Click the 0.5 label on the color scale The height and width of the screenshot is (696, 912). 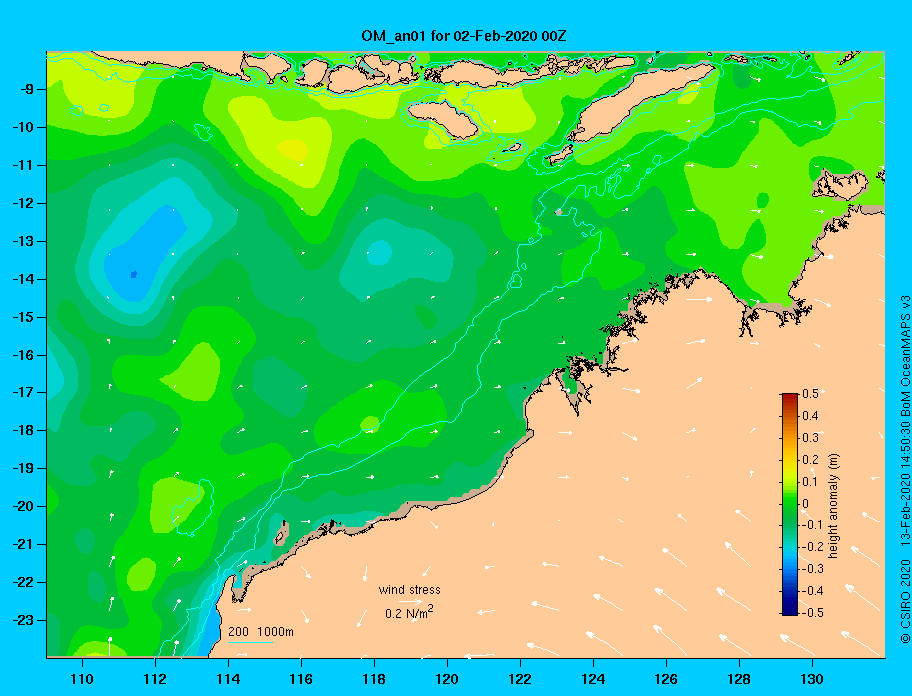click(810, 394)
